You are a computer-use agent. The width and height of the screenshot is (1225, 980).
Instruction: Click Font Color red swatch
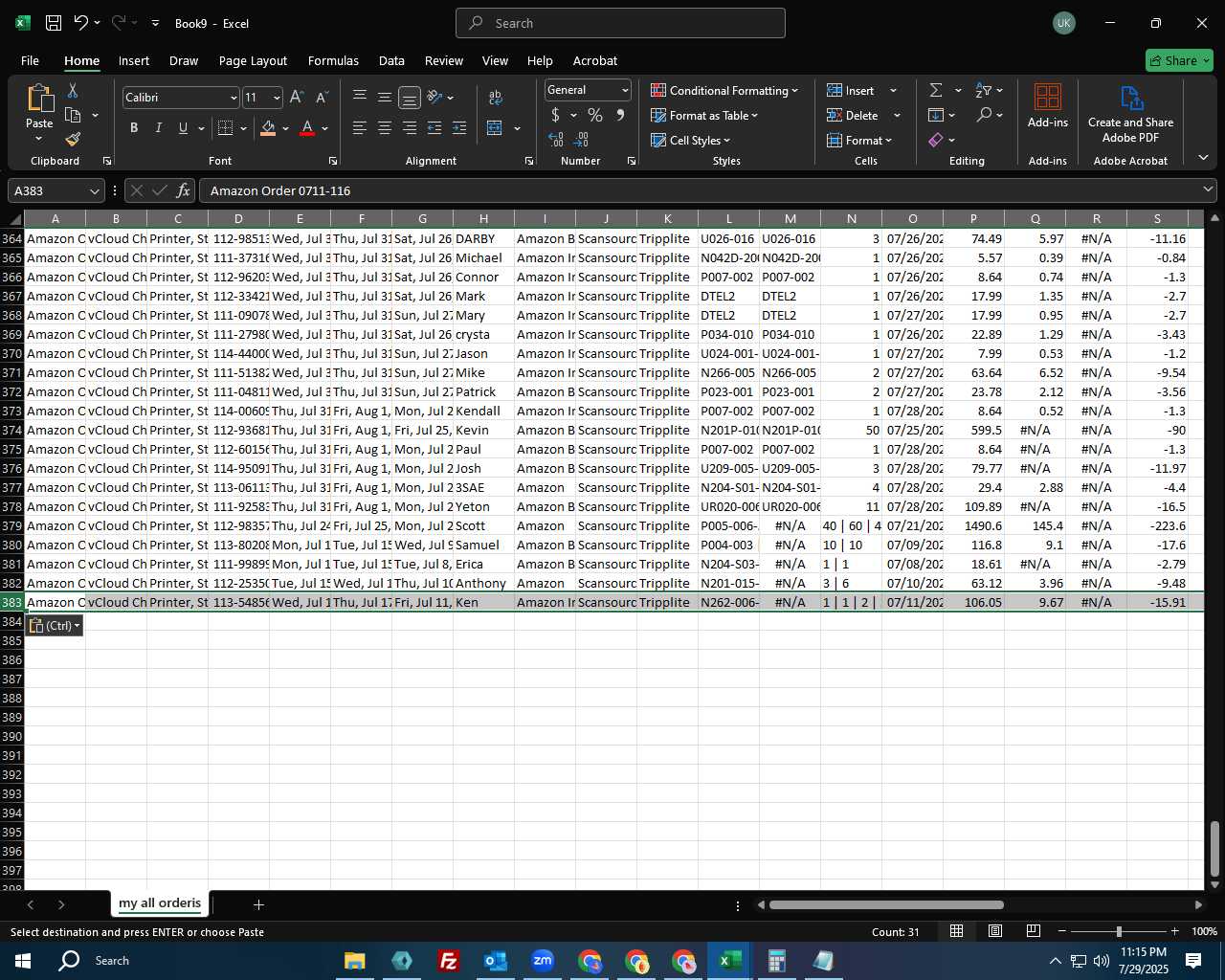tap(307, 128)
